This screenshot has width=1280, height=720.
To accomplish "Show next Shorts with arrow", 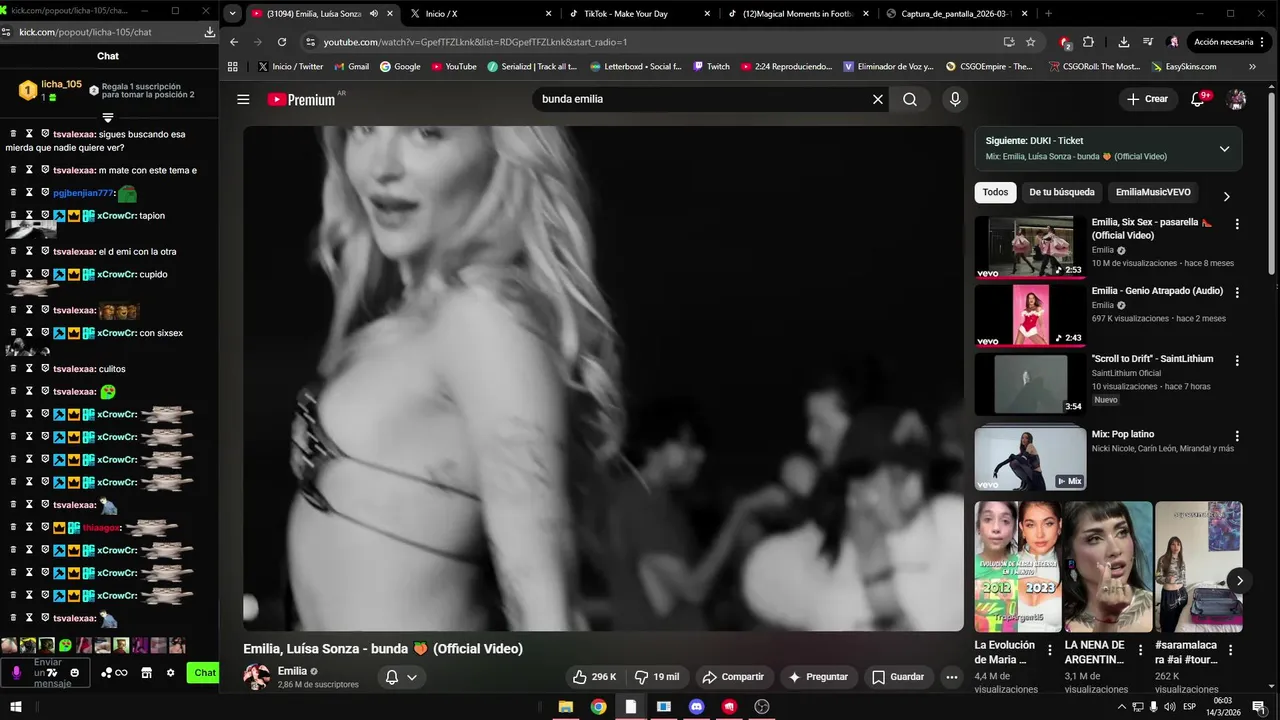I will pyautogui.click(x=1239, y=581).
